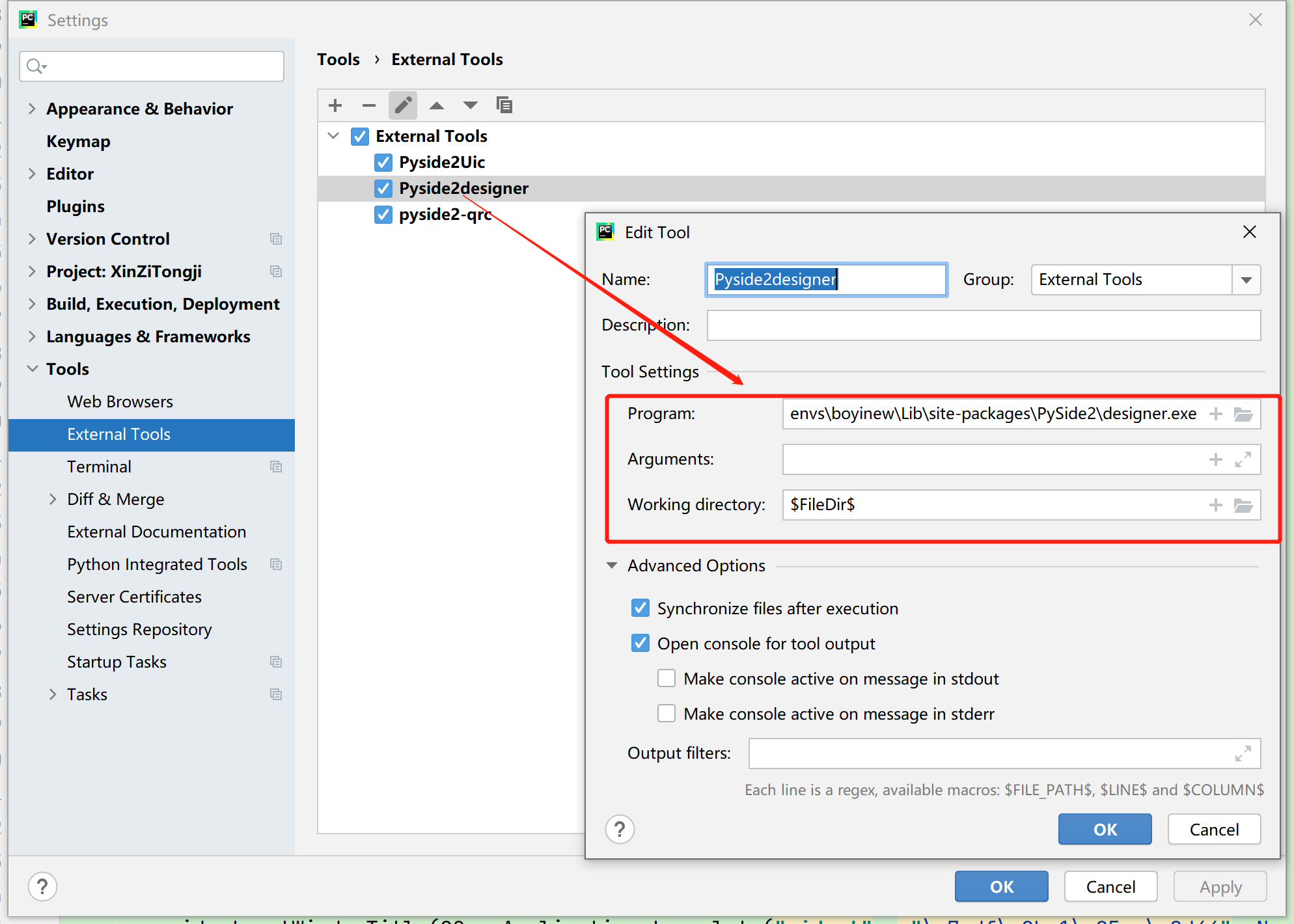This screenshot has height=924, width=1294.
Task: Expand the Arguments field editor
Action: [x=1243, y=460]
